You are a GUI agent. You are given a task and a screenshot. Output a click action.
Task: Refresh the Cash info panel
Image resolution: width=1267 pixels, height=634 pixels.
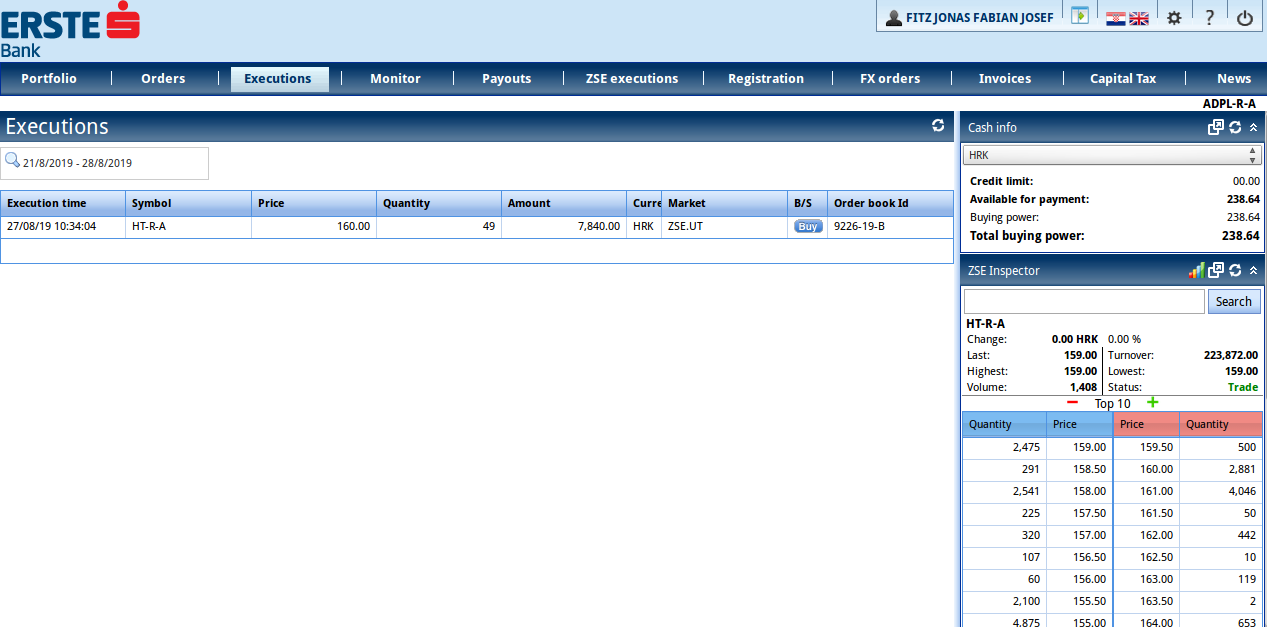coord(1235,127)
